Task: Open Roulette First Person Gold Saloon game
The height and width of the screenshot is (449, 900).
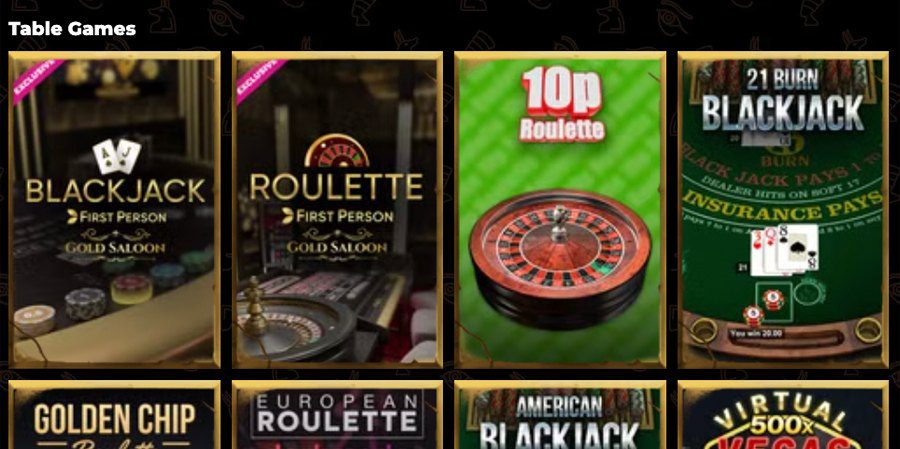Action: 337,210
